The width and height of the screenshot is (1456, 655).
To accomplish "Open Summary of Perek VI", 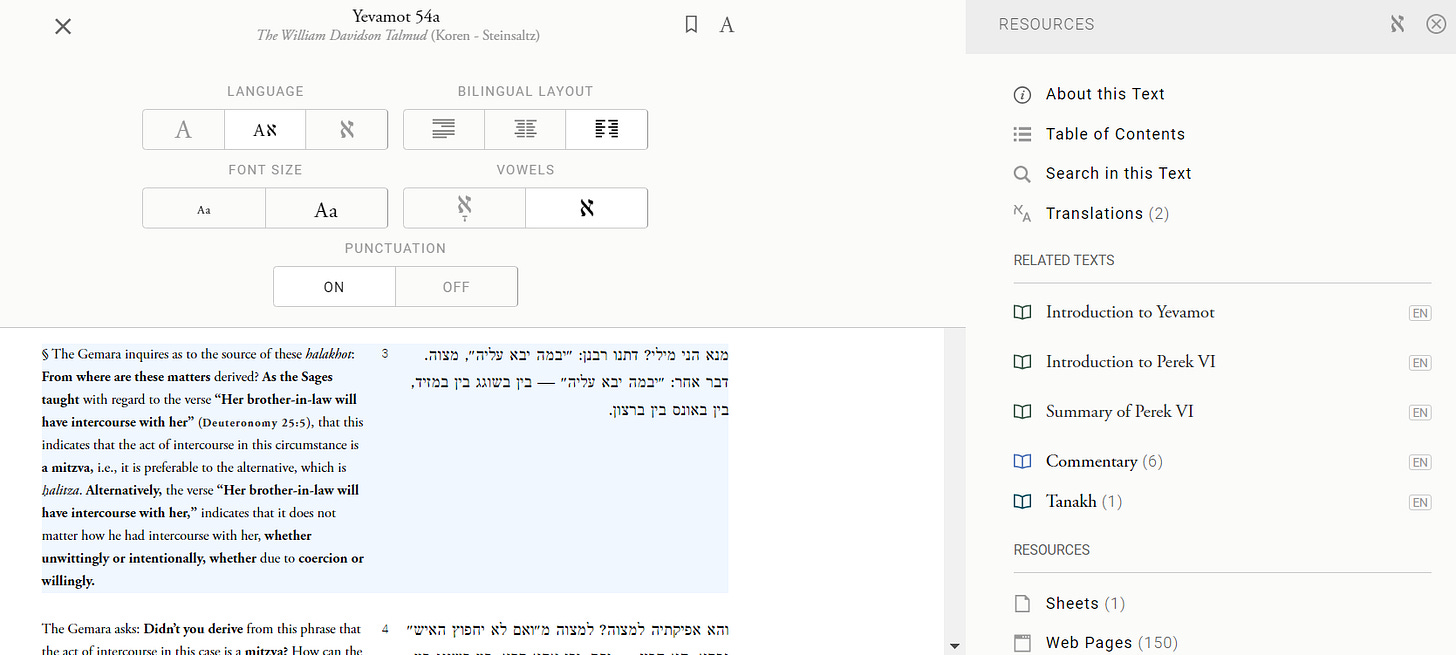I will pos(1120,412).
